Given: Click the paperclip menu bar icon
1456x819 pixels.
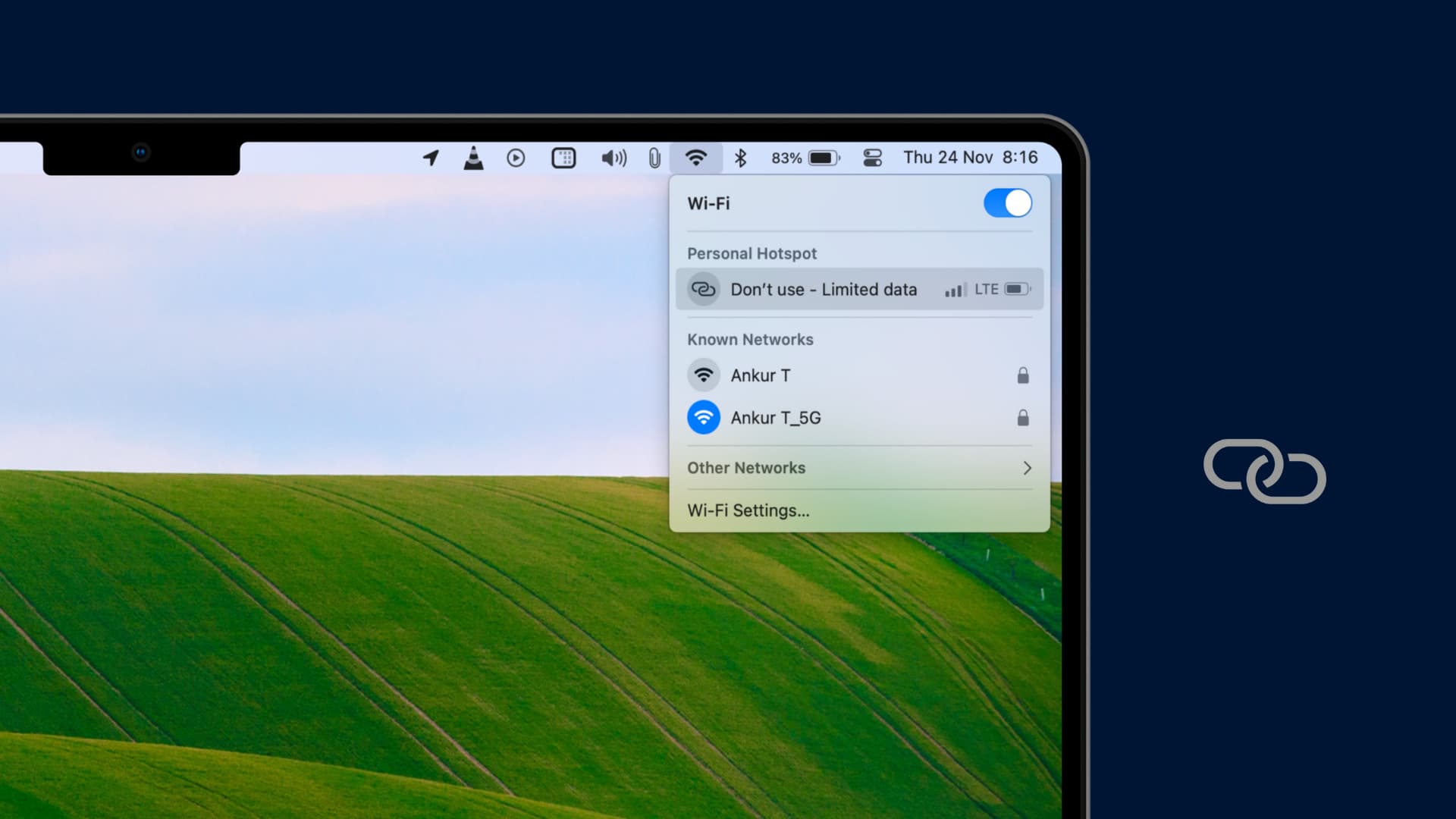Looking at the screenshot, I should [x=654, y=158].
